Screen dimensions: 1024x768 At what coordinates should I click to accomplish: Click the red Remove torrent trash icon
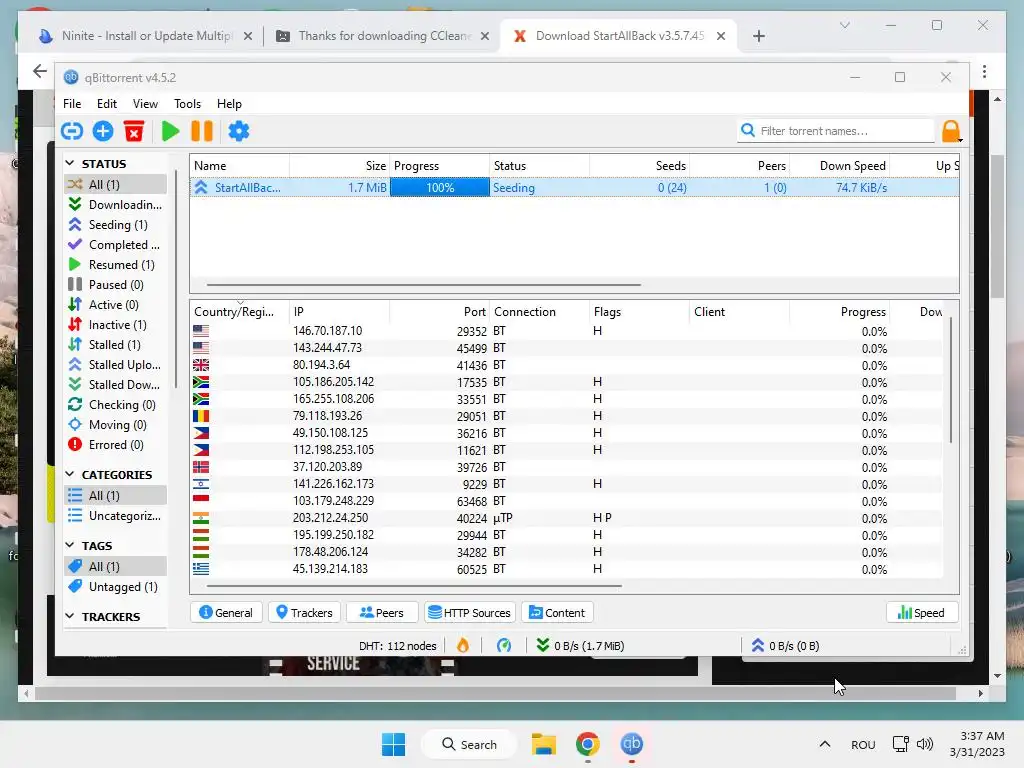point(134,131)
